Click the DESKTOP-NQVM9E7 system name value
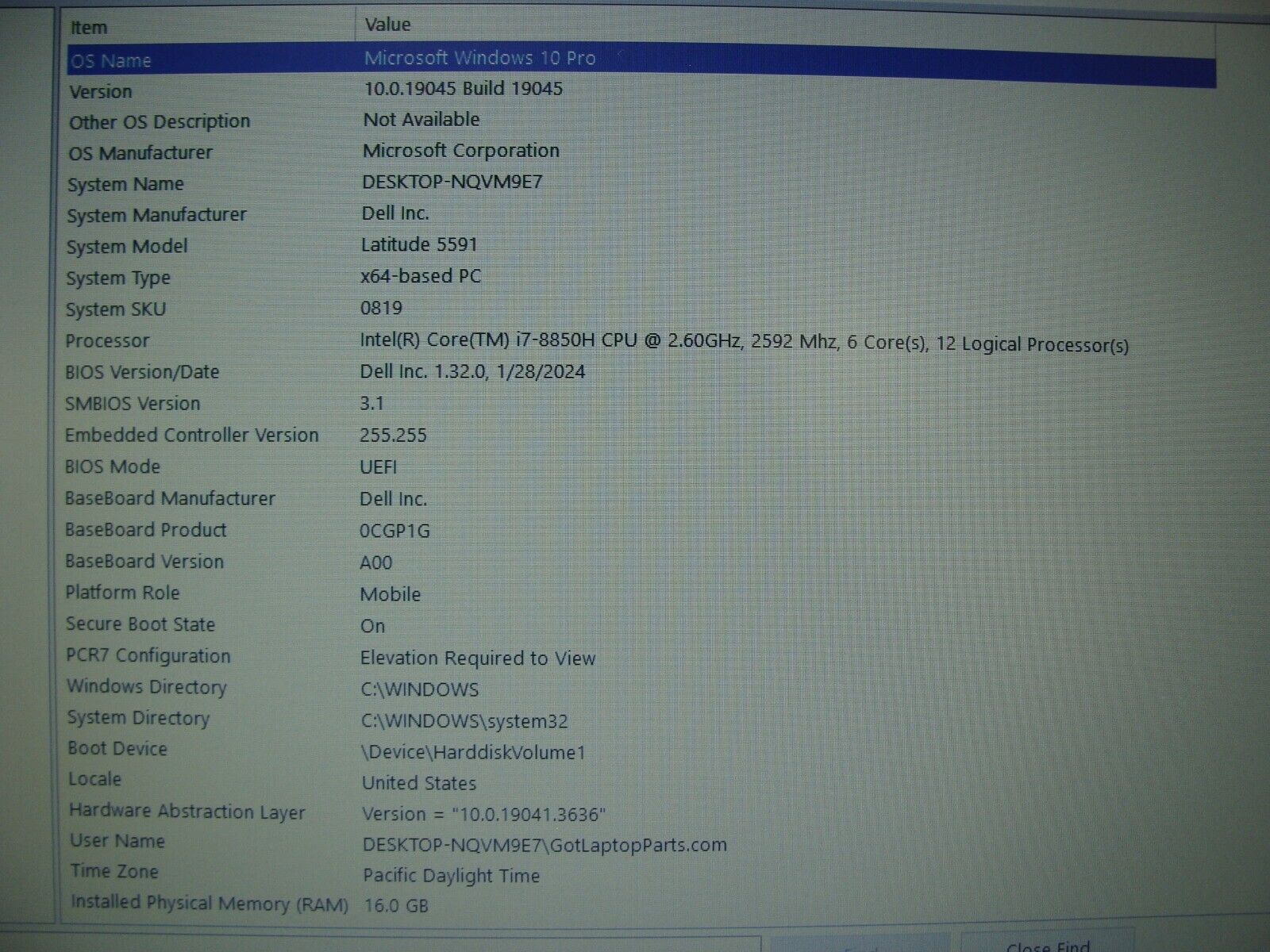The width and height of the screenshot is (1270, 952). tap(452, 182)
